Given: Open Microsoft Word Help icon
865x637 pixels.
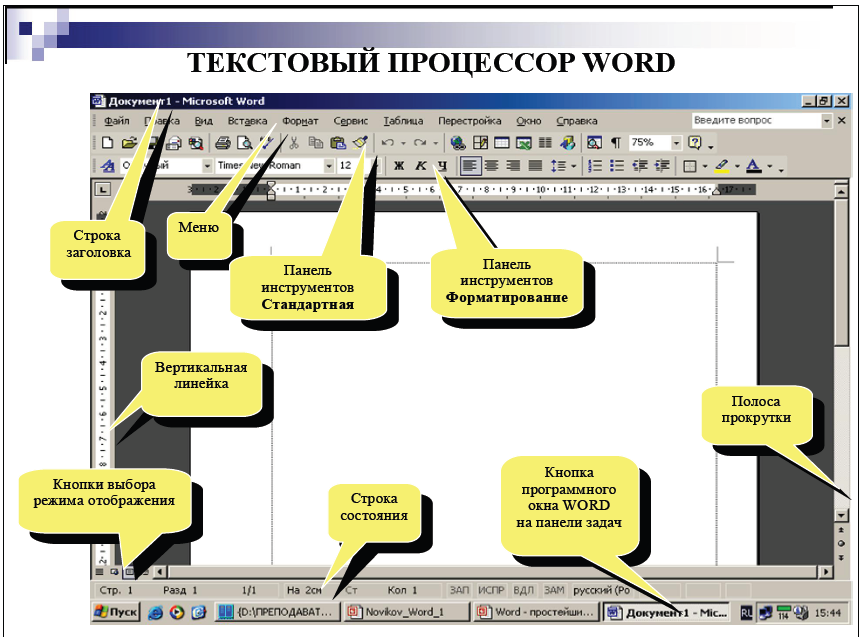Looking at the screenshot, I should click(695, 143).
